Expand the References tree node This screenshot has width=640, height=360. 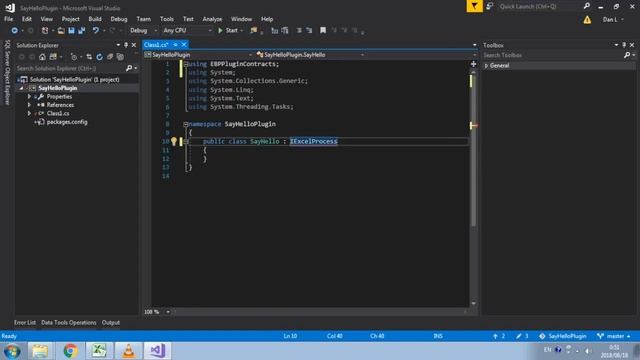[29, 105]
